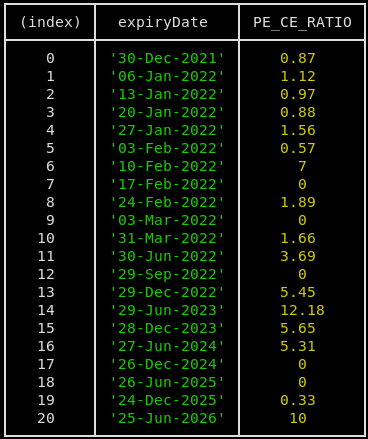
Task: Click index number 14 in first column
Action: click(x=46, y=310)
